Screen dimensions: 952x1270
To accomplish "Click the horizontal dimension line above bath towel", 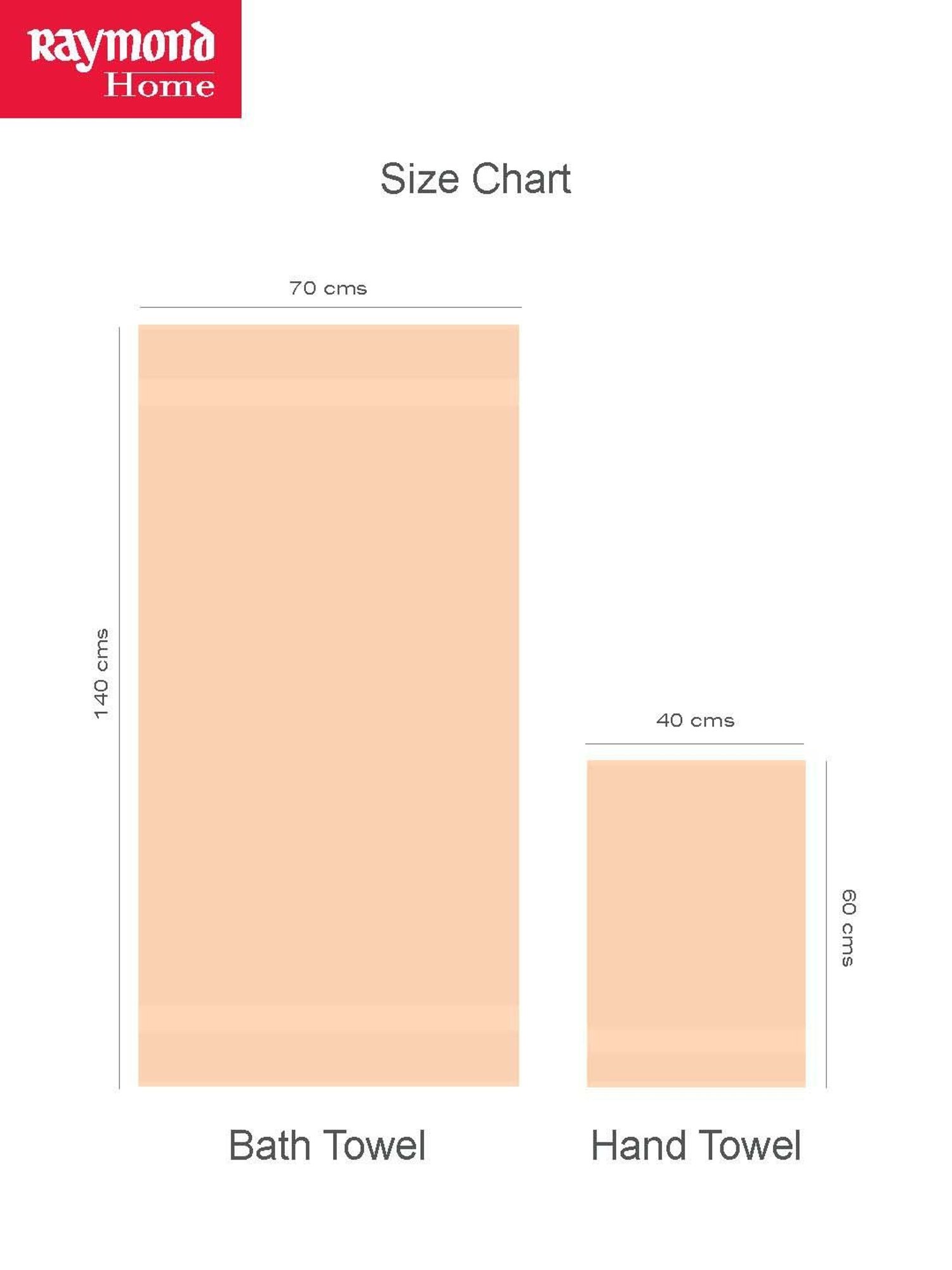I will pos(330,307).
